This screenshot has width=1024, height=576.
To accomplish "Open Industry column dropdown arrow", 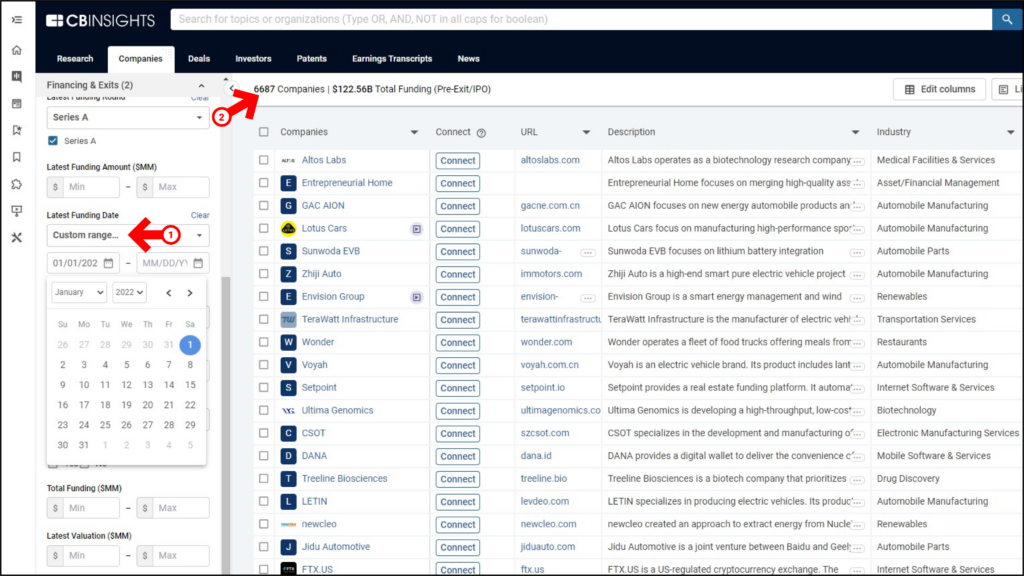I will tap(1010, 133).
